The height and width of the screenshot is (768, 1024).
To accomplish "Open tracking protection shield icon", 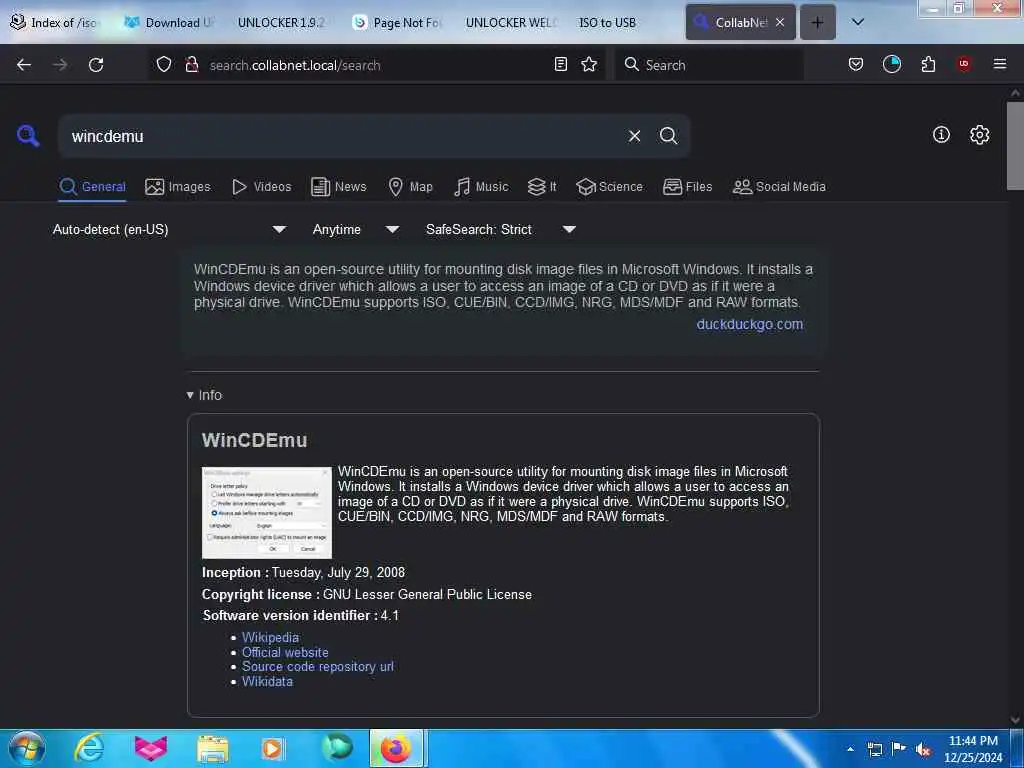I will coord(164,64).
